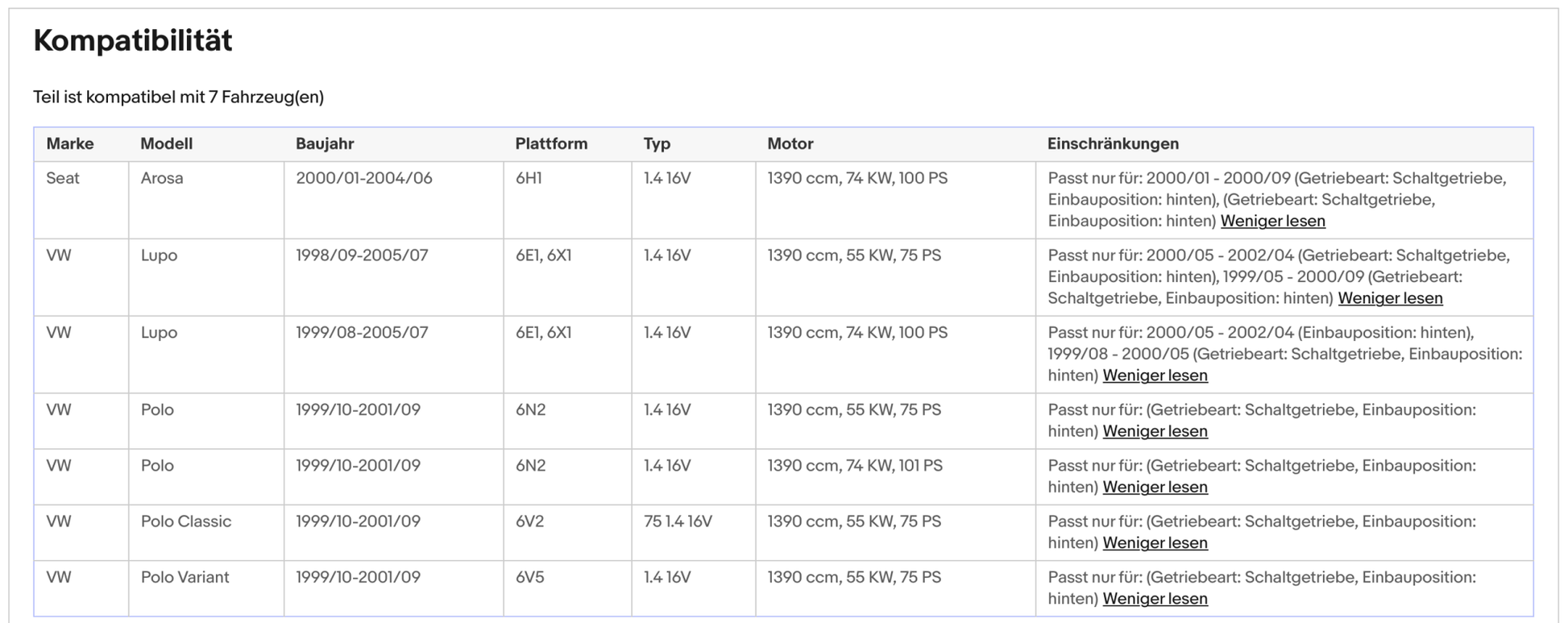1568x623 pixels.
Task: Collapse Polo 75 PS restrictions with Weniger lesen
Action: (1155, 431)
